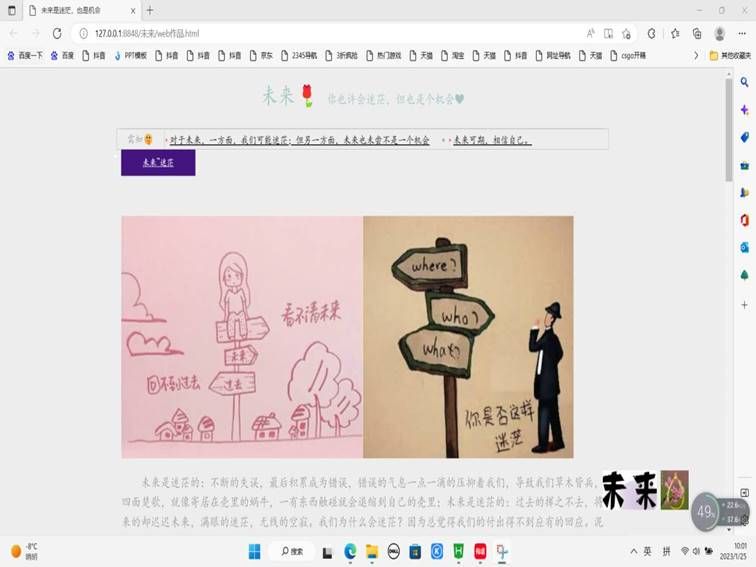This screenshot has width=756, height=567.
Task: Show hidden system tray icons
Action: (633, 551)
